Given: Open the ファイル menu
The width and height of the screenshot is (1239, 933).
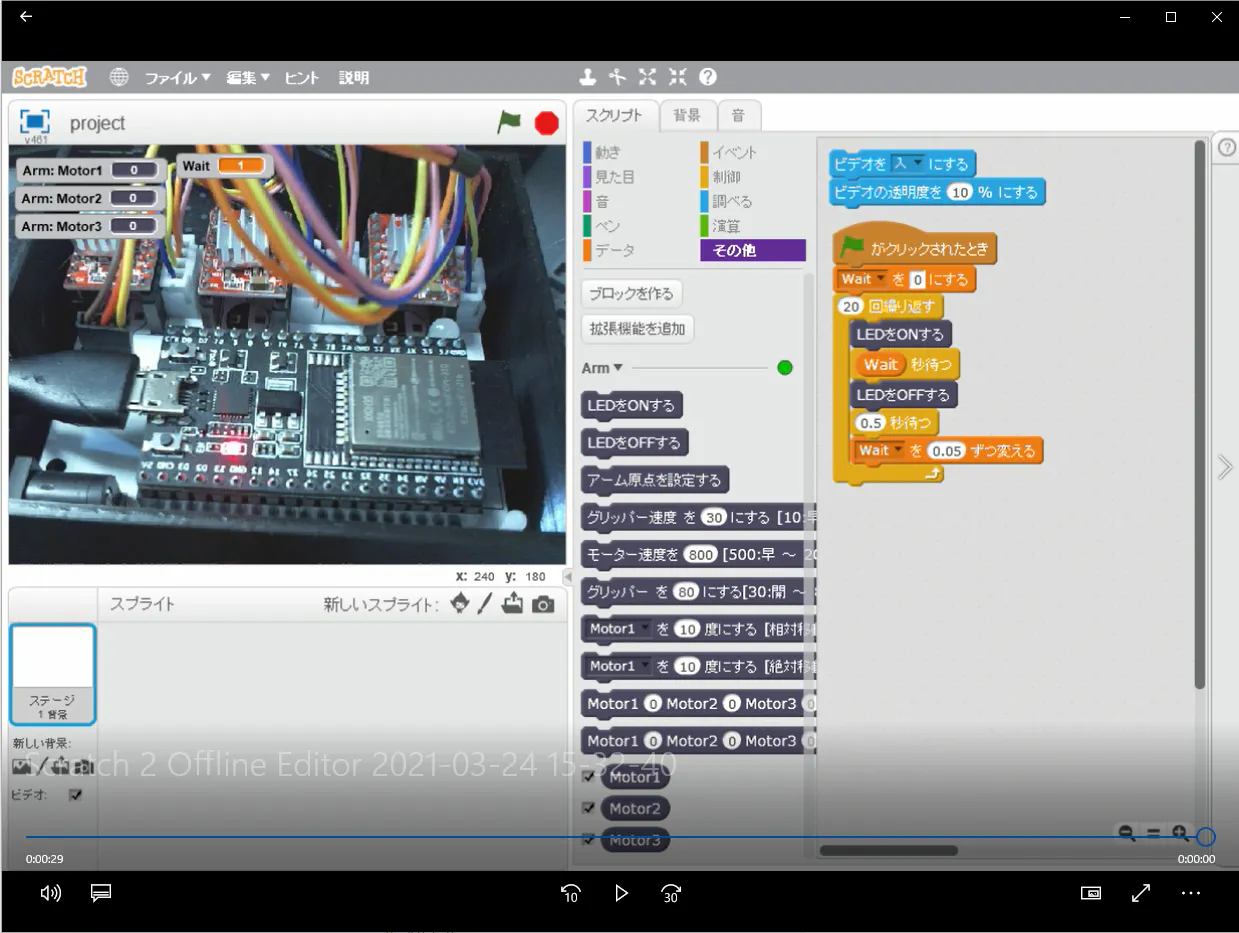Looking at the screenshot, I should coord(177,77).
